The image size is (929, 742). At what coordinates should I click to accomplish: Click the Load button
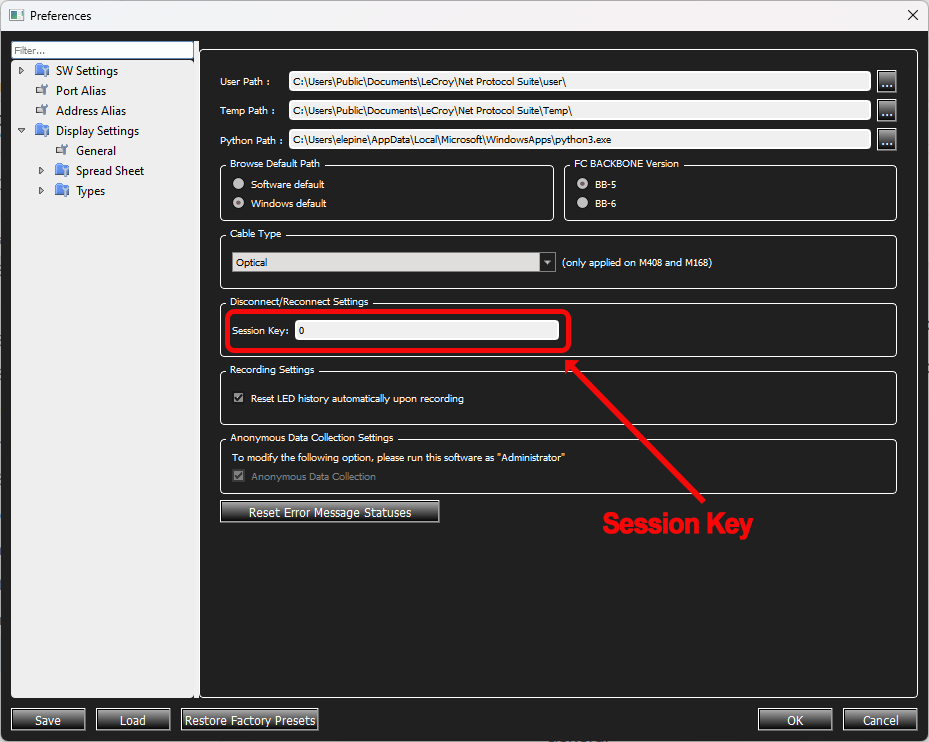(x=133, y=719)
